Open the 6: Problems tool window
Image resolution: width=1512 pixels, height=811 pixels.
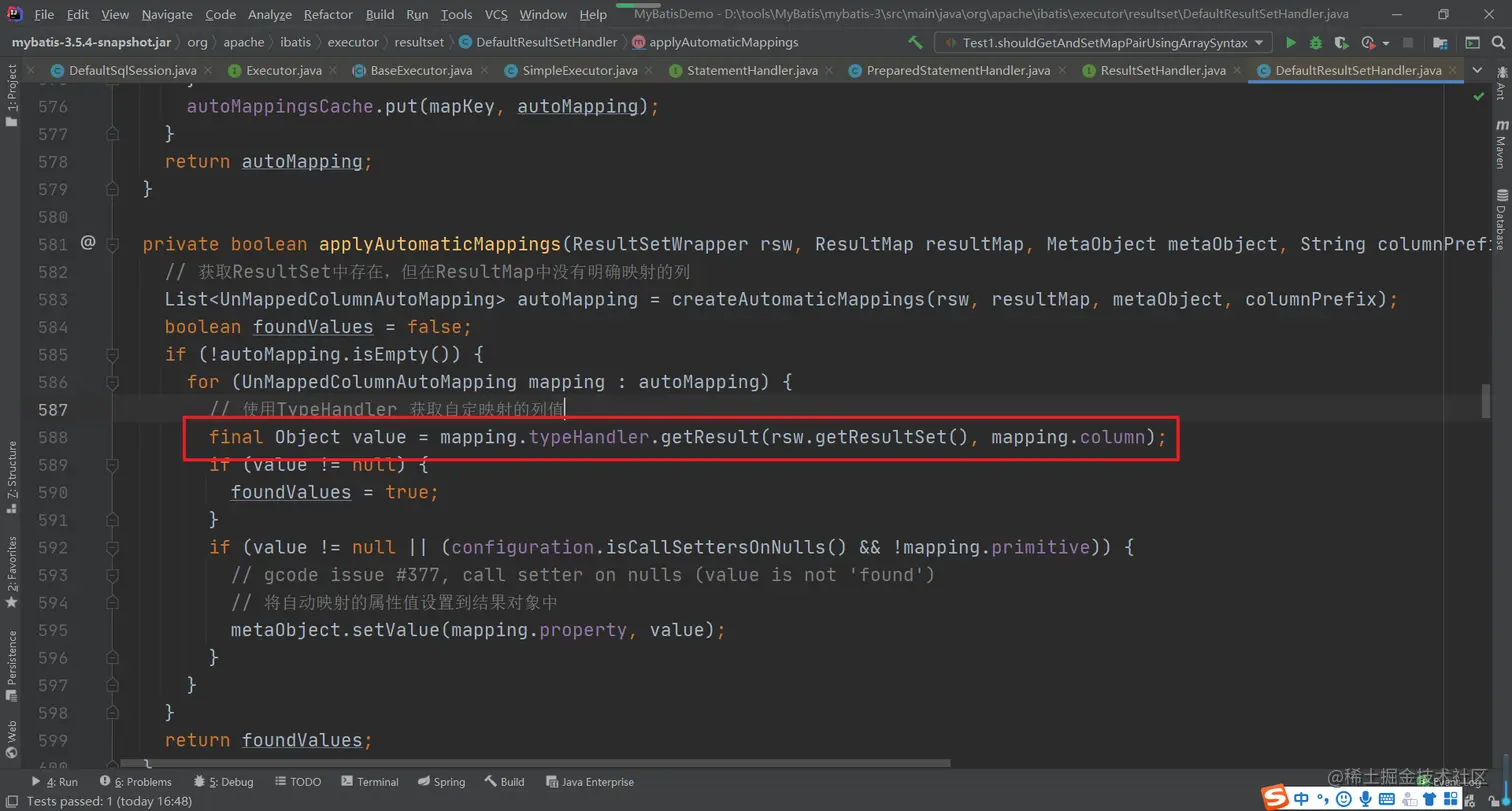coord(135,782)
